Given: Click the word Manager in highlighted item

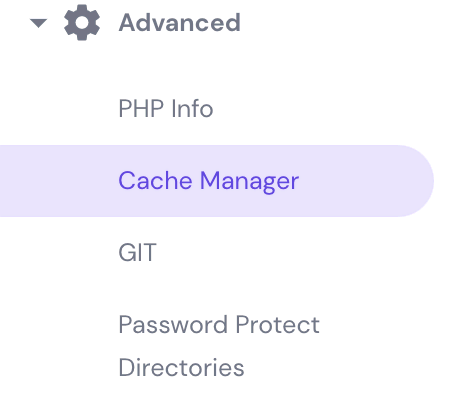Looking at the screenshot, I should tap(249, 182).
